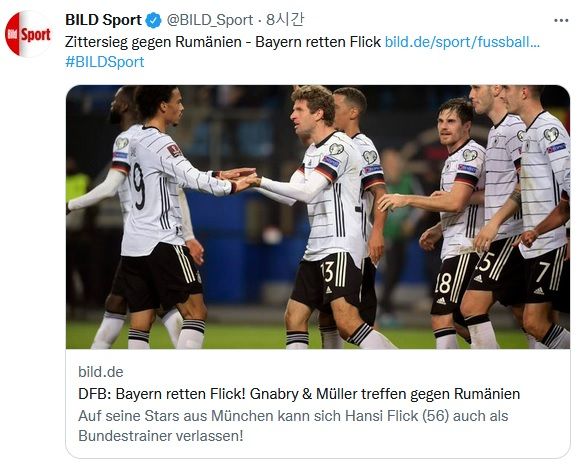Open the tweet's 8시간 timestamp

pos(285,20)
